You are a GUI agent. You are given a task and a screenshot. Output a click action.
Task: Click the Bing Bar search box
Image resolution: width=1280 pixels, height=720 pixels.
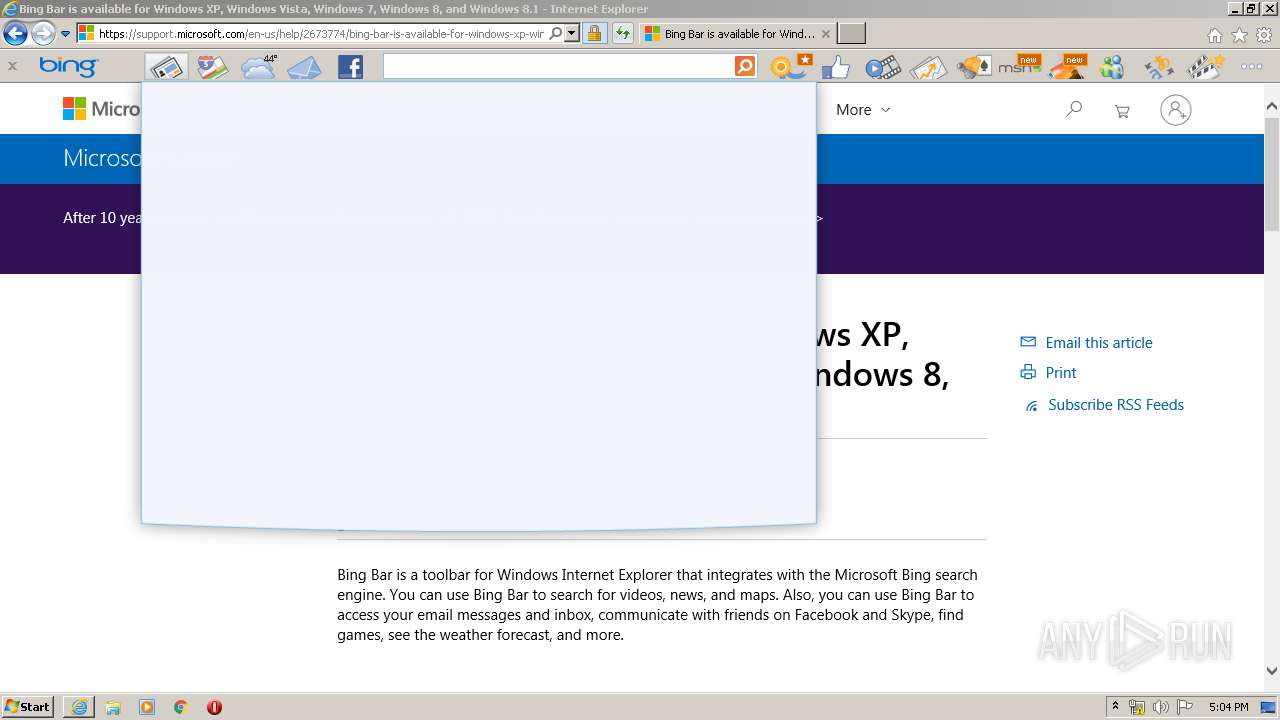(558, 67)
